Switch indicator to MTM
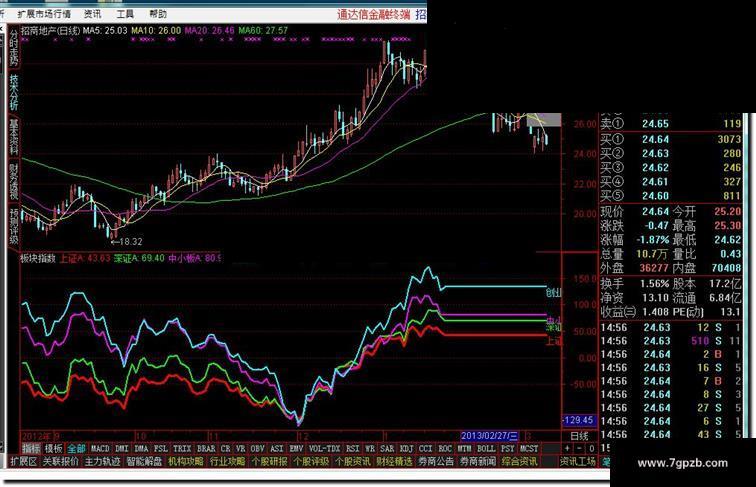 [464, 448]
